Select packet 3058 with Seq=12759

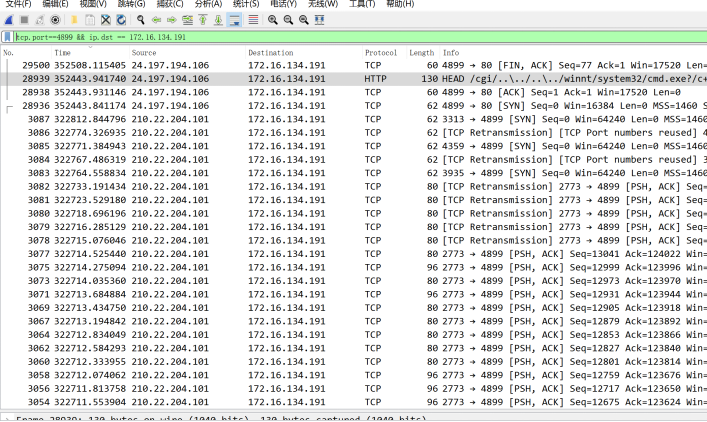354,375
